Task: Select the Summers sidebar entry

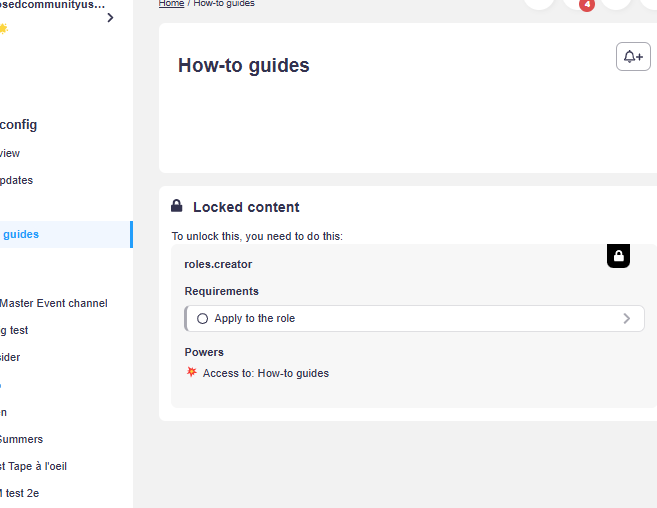Action: click(x=22, y=439)
